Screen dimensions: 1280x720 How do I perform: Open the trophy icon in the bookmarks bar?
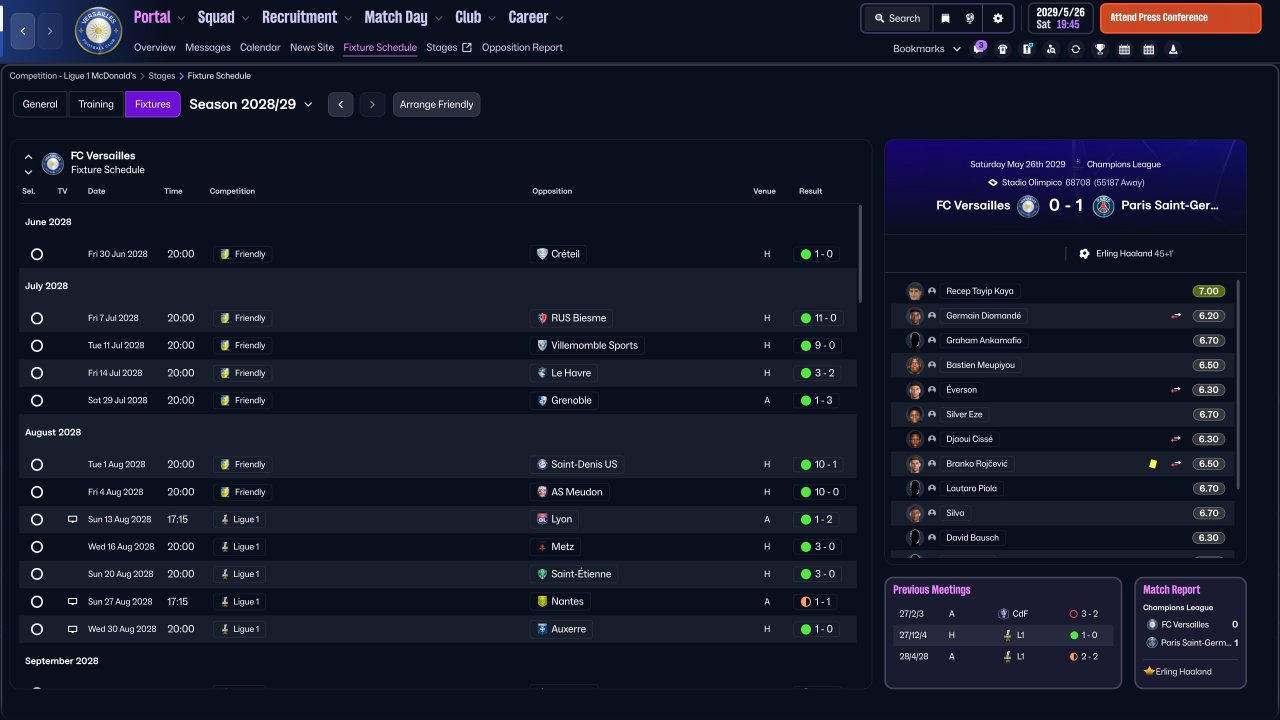[1100, 49]
